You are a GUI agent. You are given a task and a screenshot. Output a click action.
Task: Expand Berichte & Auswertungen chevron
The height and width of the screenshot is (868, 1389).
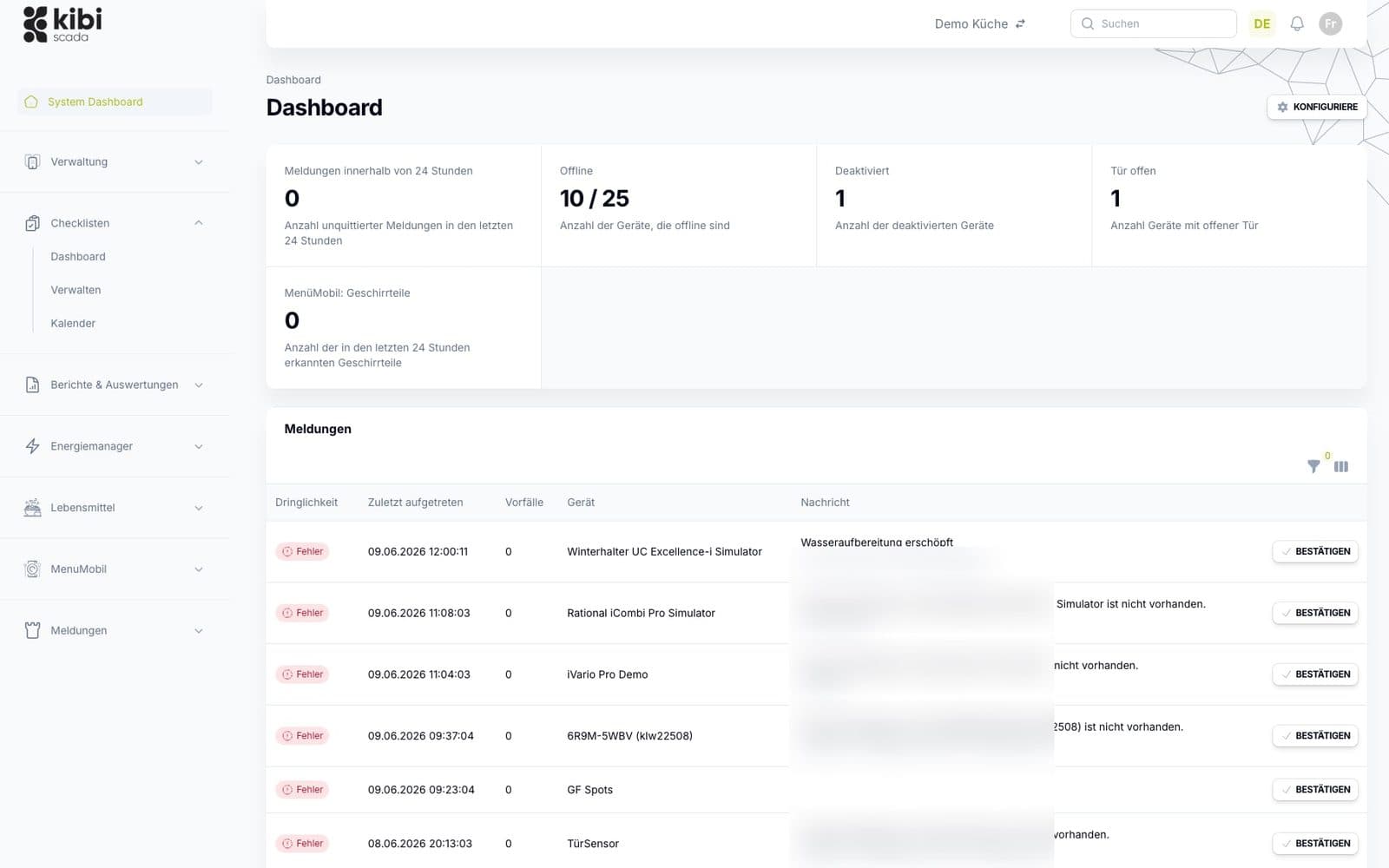click(198, 385)
